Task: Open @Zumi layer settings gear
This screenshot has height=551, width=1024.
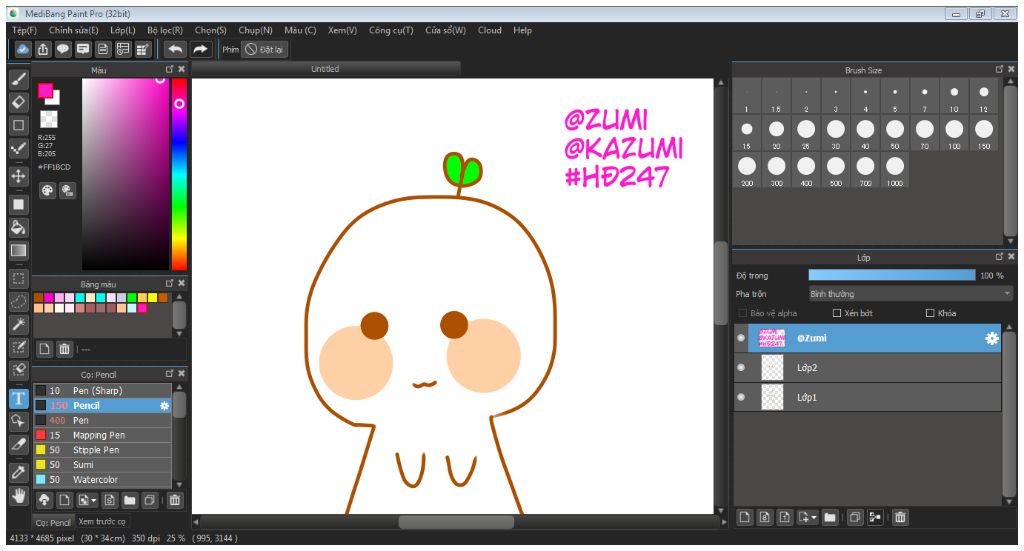Action: (x=991, y=338)
